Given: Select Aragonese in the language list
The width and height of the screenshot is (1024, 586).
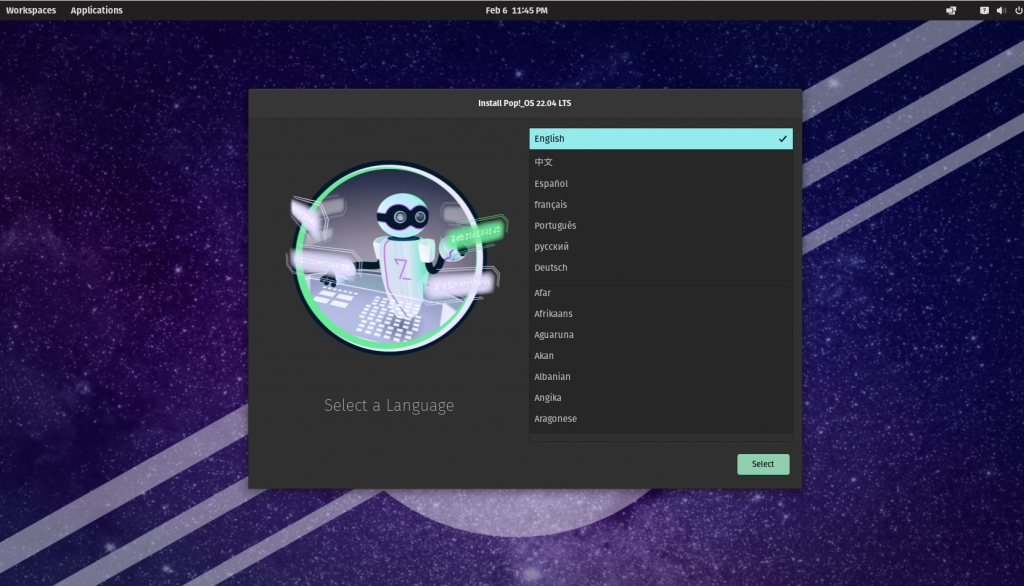Looking at the screenshot, I should tap(661, 418).
